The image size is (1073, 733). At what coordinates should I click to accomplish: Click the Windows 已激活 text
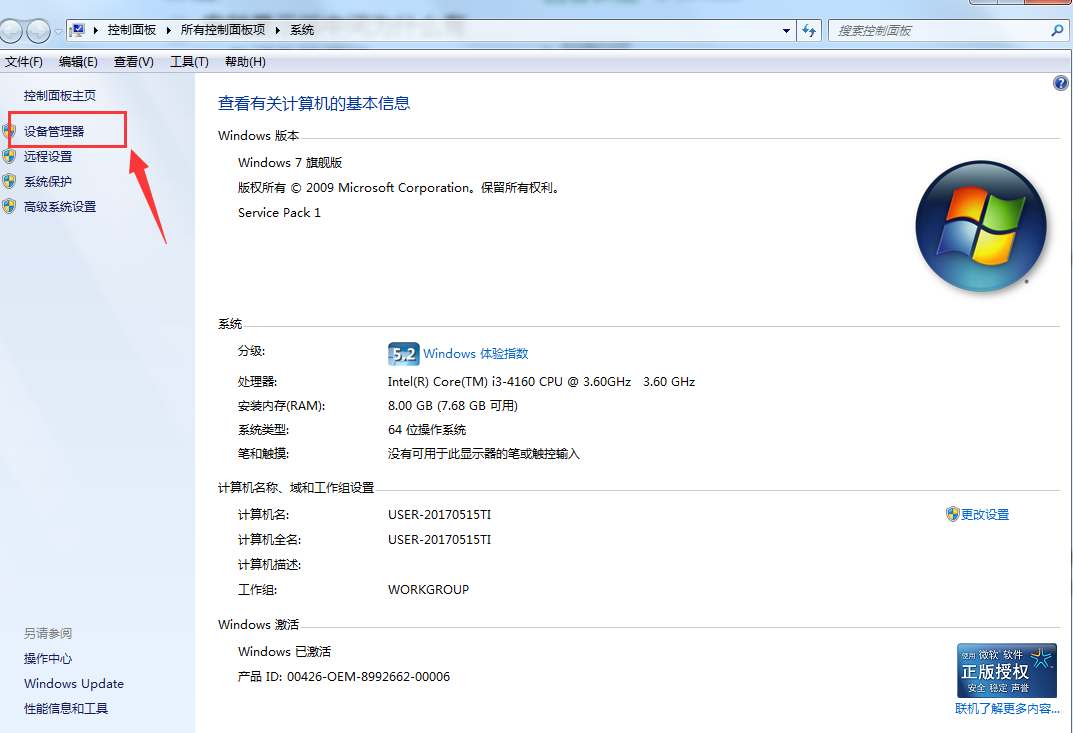pyautogui.click(x=285, y=652)
